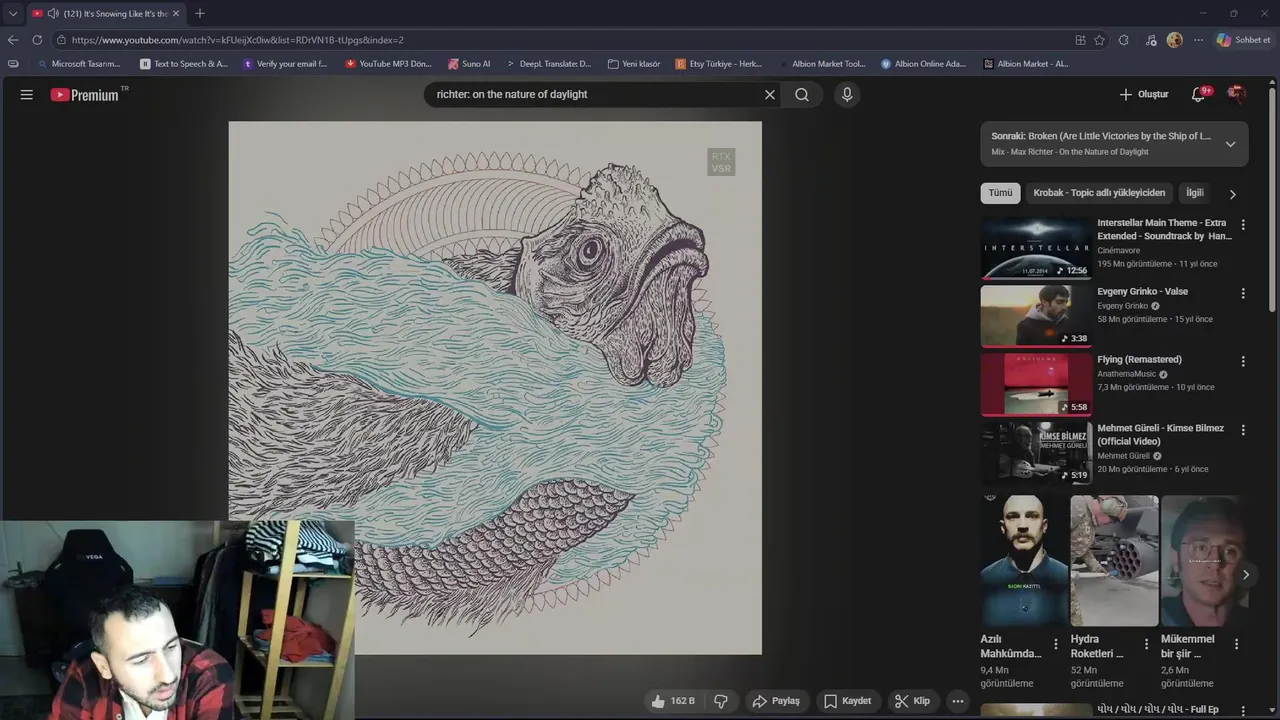Screen dimensions: 1280x720
Task: Select the İlgili filter chip
Action: point(1195,193)
